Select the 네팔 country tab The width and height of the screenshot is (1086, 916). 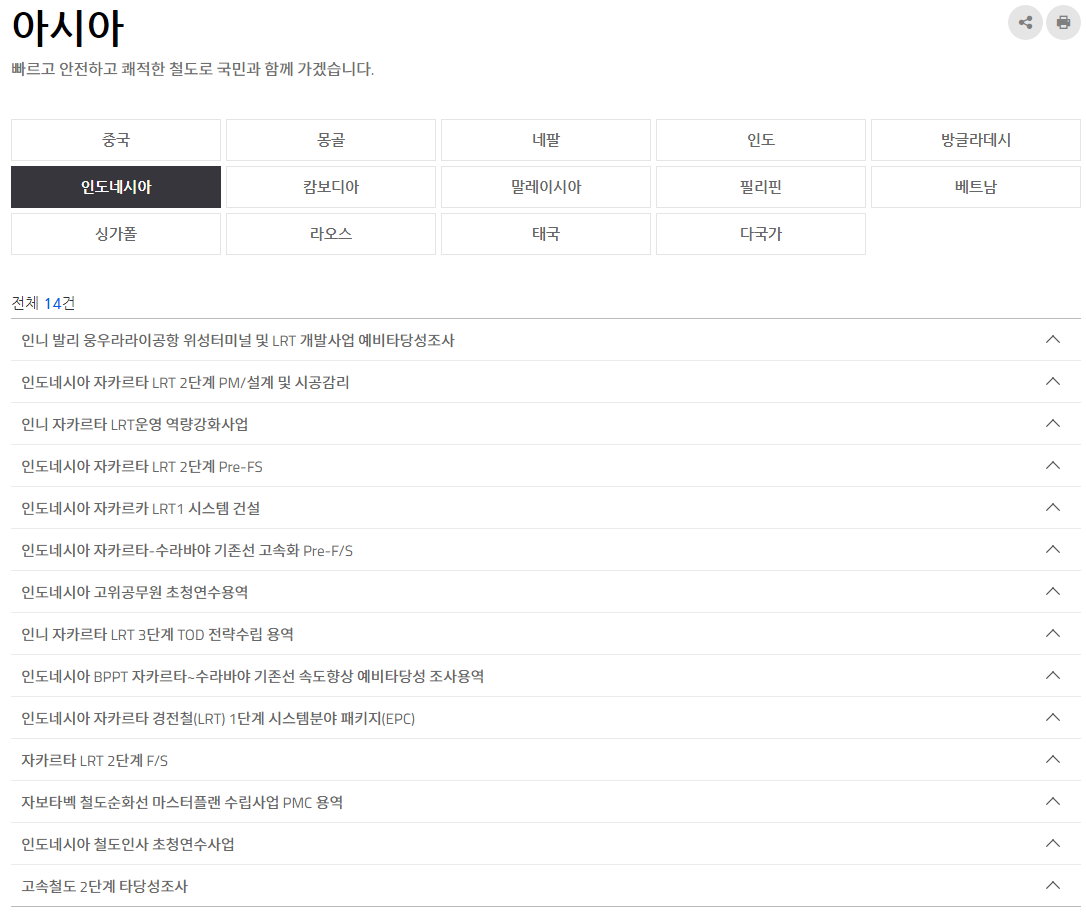pyautogui.click(x=546, y=140)
